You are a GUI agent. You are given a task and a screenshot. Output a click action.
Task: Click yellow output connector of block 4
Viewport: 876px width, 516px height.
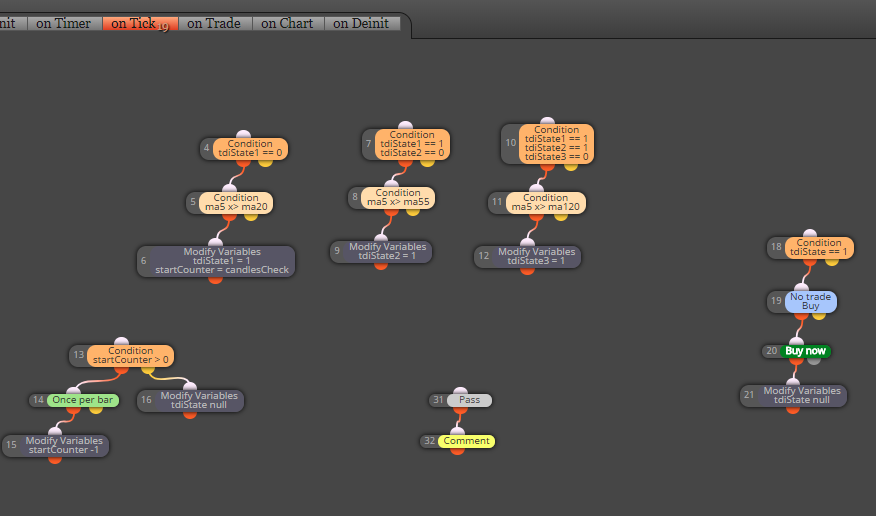(x=265, y=163)
